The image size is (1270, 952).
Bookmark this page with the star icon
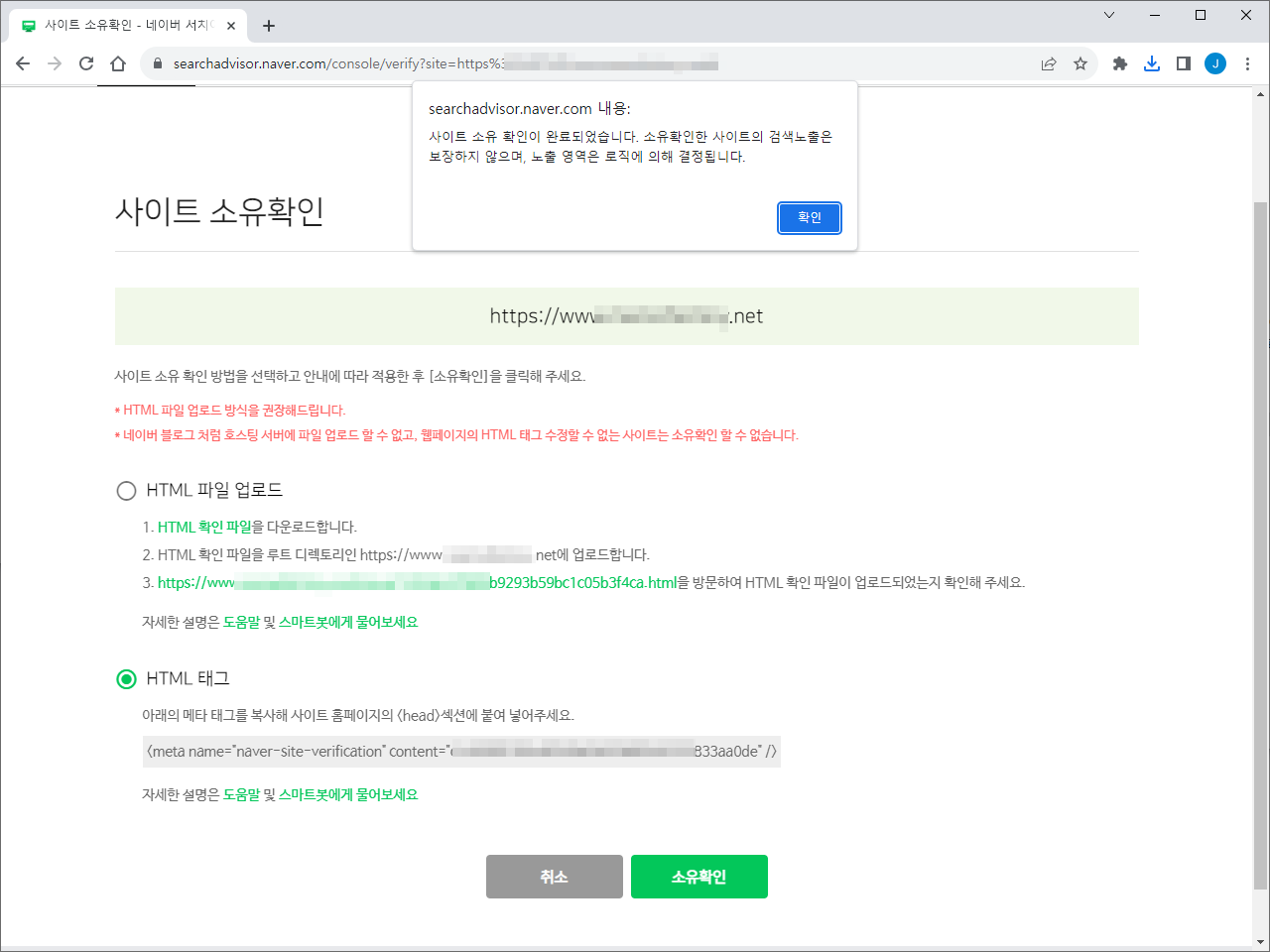1080,63
